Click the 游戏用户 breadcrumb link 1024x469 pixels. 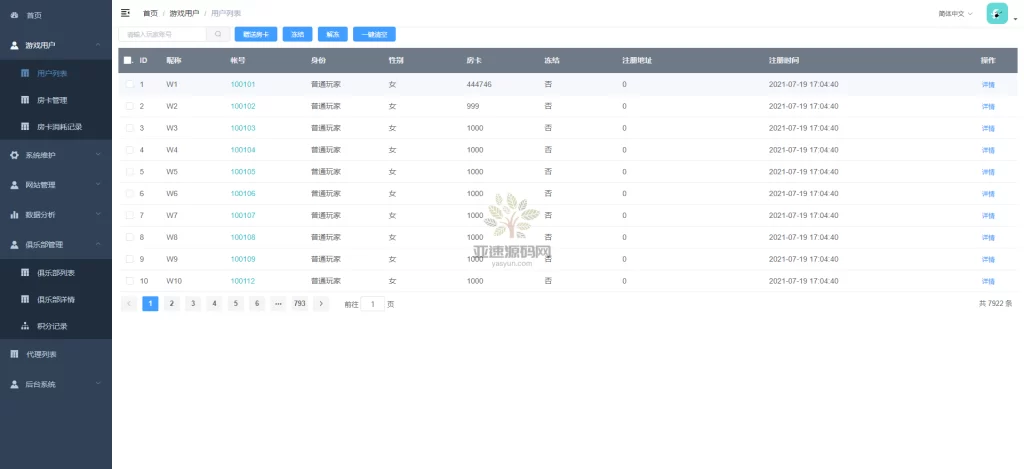tap(184, 13)
